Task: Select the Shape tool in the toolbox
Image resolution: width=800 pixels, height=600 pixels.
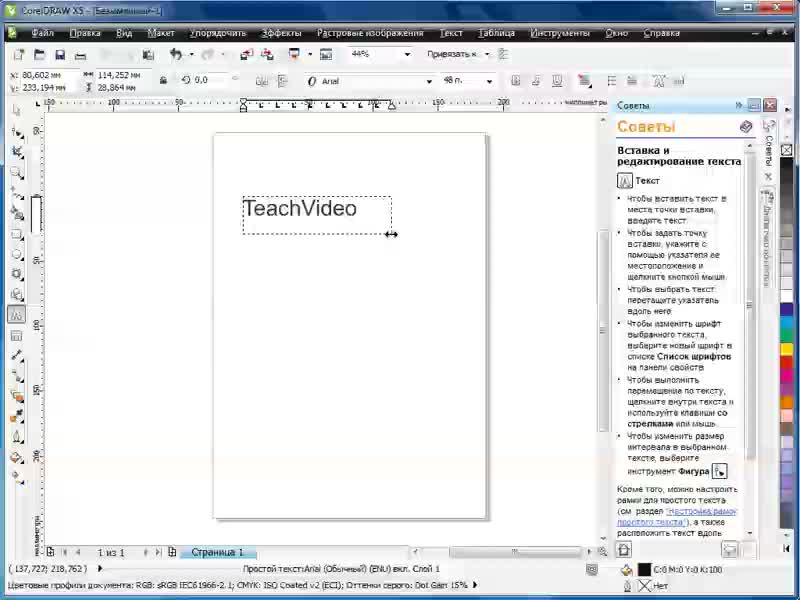Action: [x=17, y=132]
